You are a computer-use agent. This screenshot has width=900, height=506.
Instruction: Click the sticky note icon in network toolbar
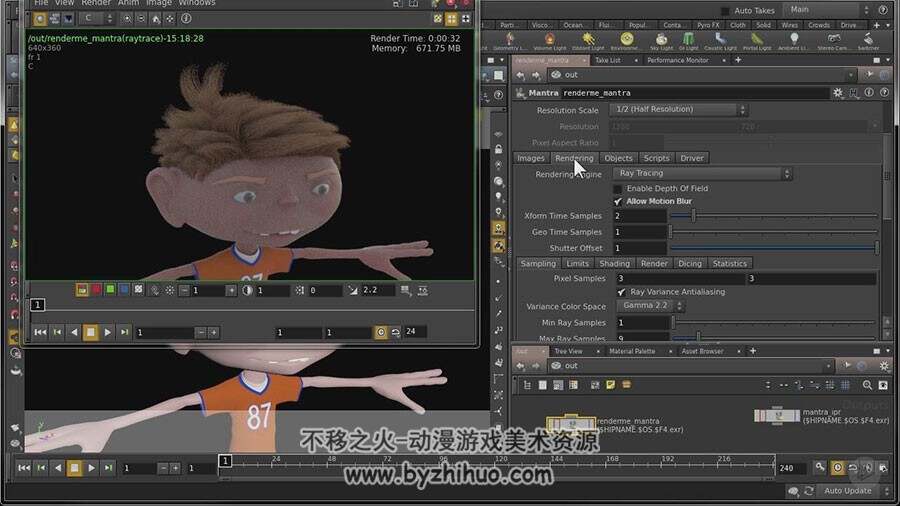(x=611, y=385)
